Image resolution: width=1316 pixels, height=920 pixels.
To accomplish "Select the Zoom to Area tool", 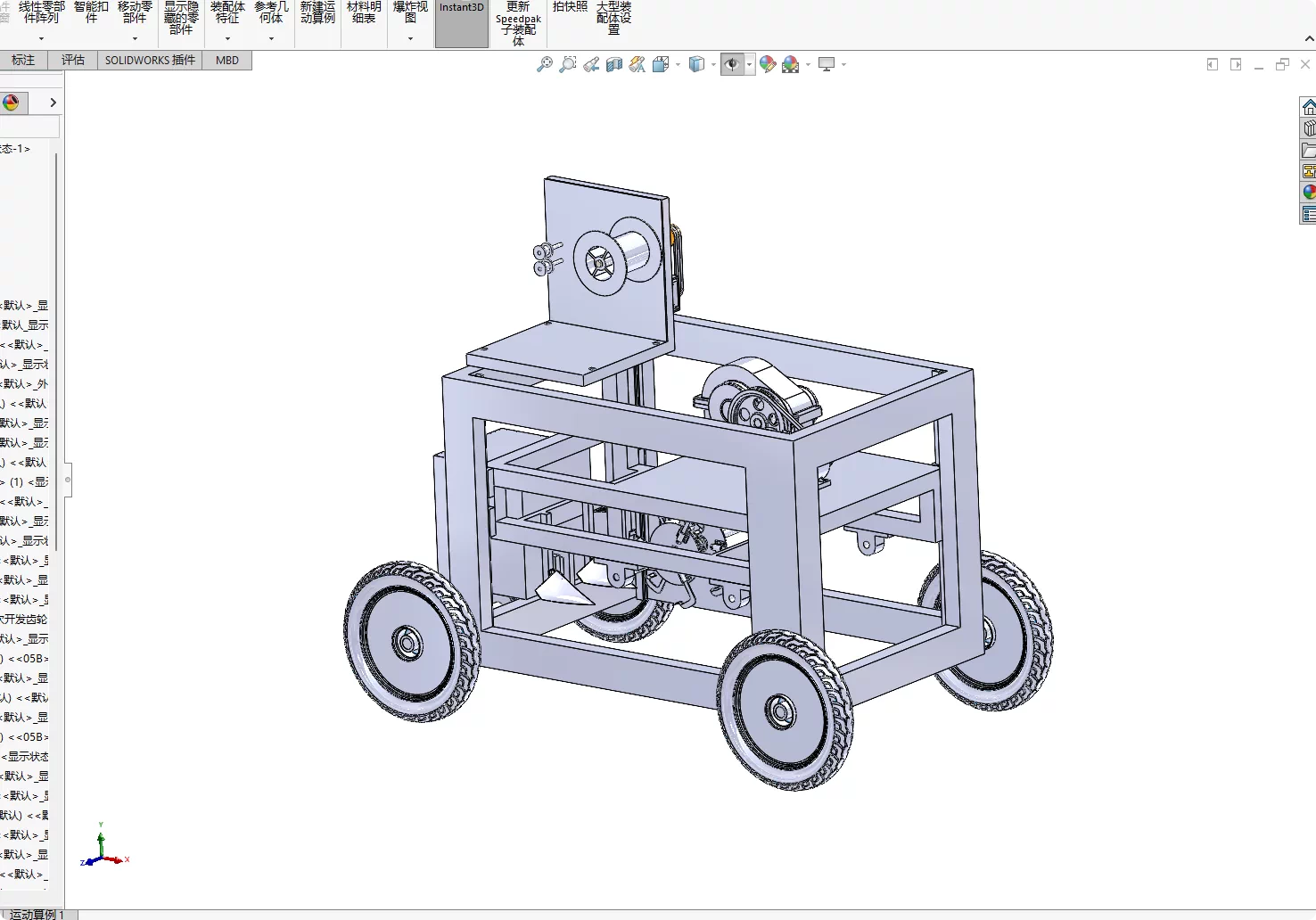I will 567,64.
